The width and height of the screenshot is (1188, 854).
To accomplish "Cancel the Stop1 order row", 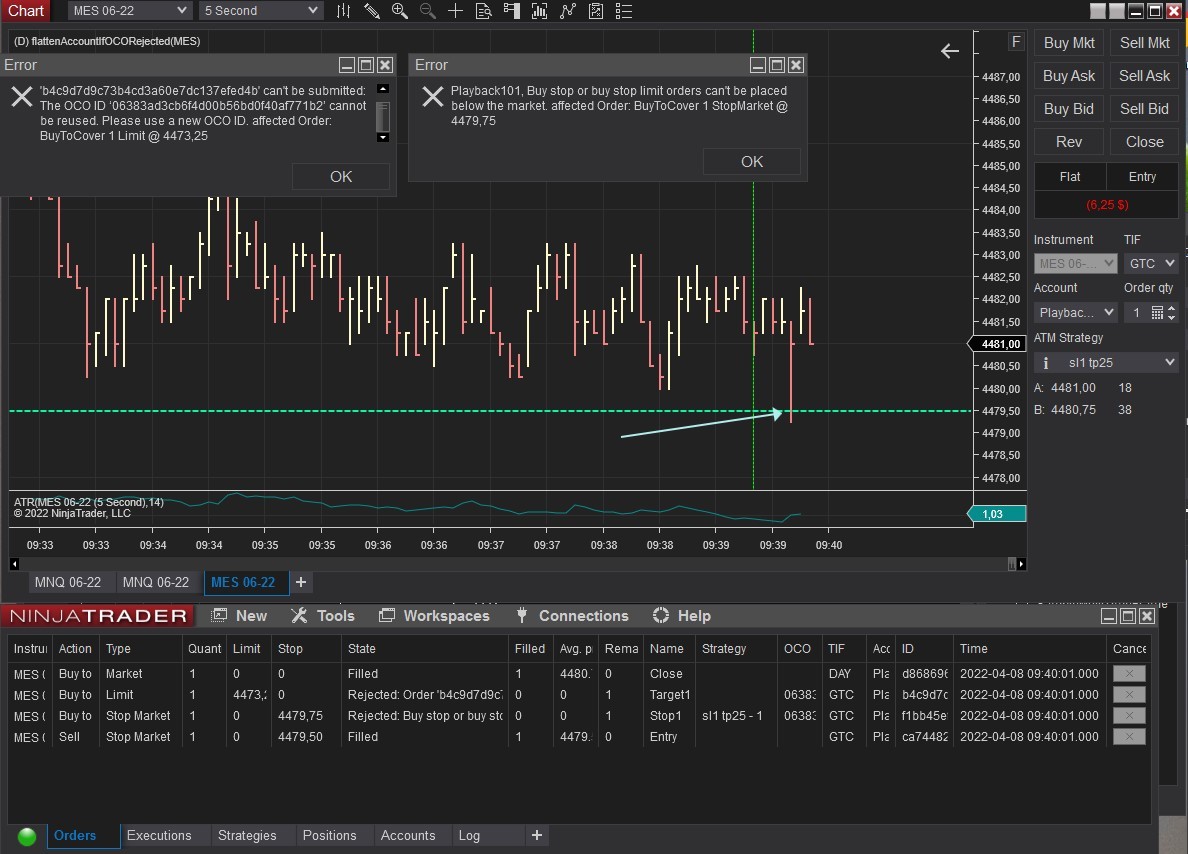I will [x=1129, y=716].
